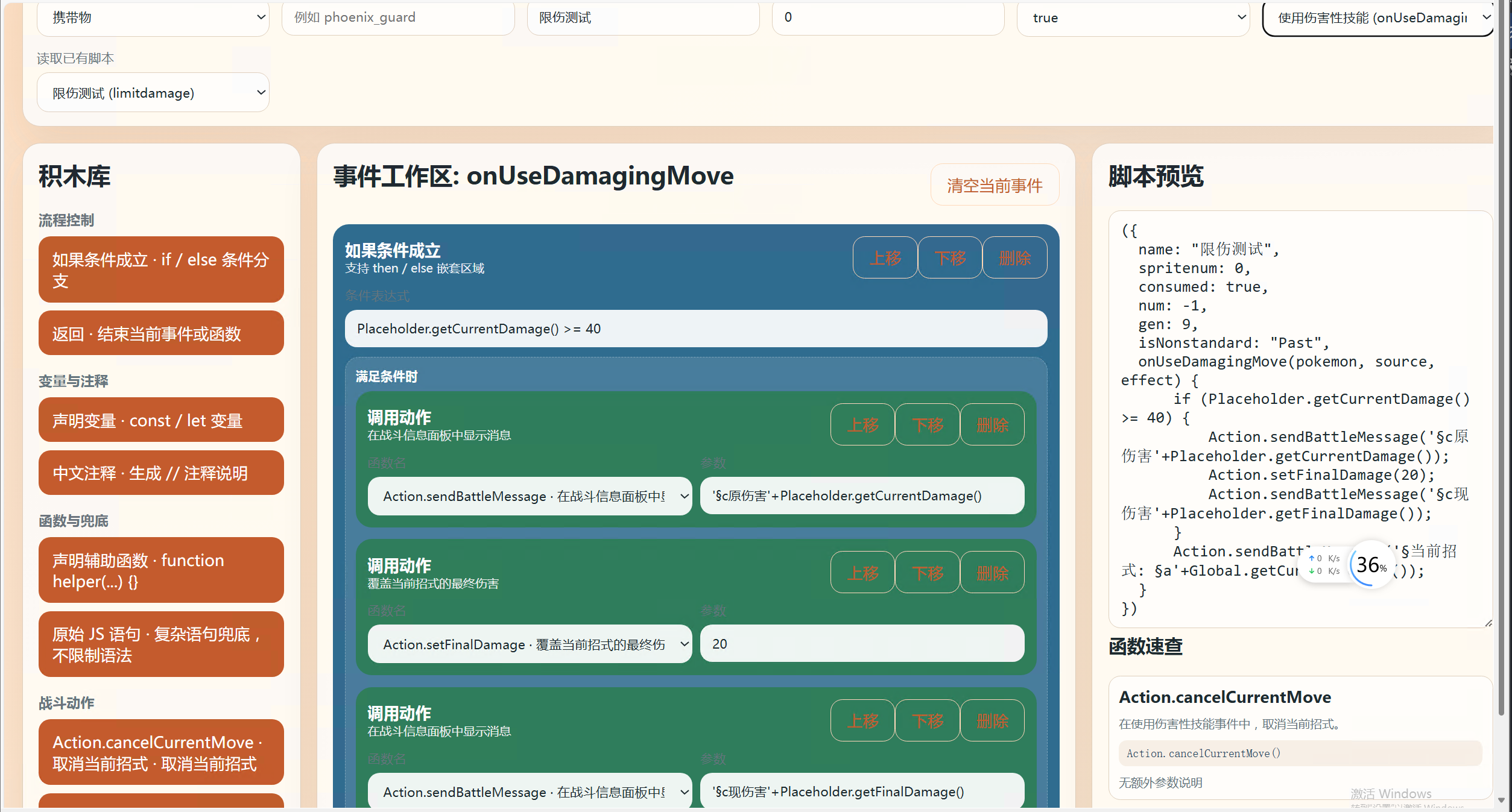The image size is (1512, 812).
Task: Expand the 限伤测试 (limitdamage) existing script dropdown
Action: point(153,93)
